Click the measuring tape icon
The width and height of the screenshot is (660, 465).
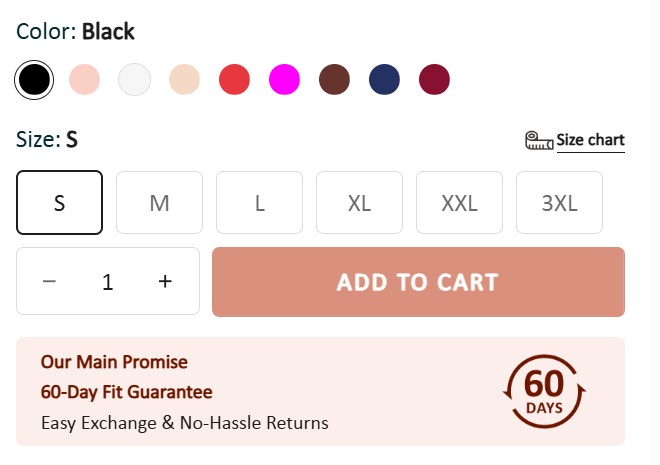tap(539, 141)
